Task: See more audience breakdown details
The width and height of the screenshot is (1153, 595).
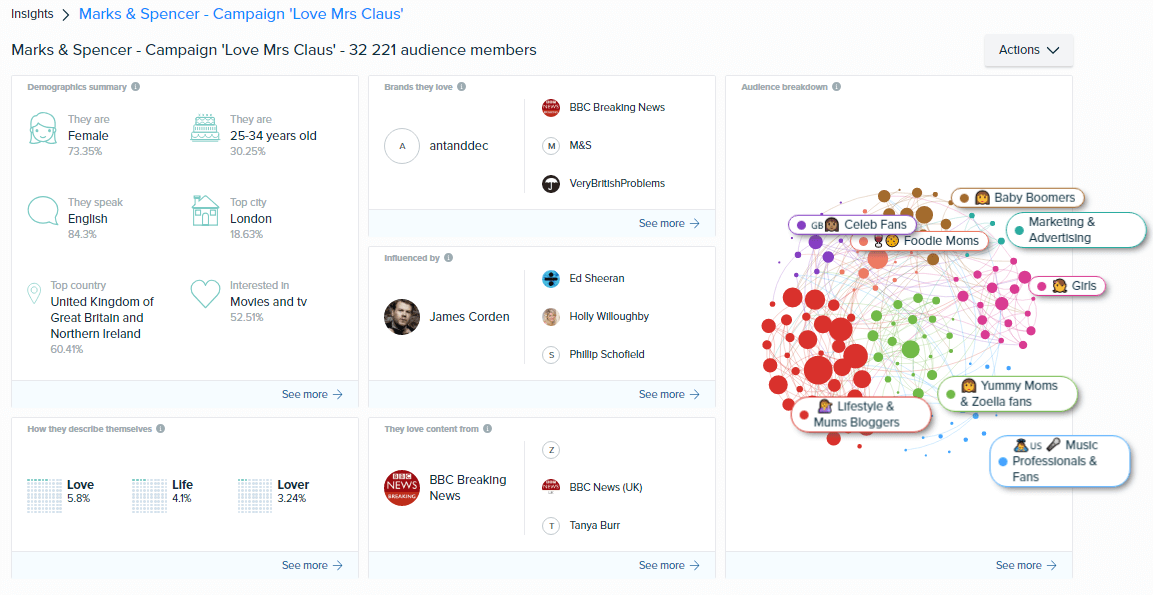Action: pos(1027,566)
